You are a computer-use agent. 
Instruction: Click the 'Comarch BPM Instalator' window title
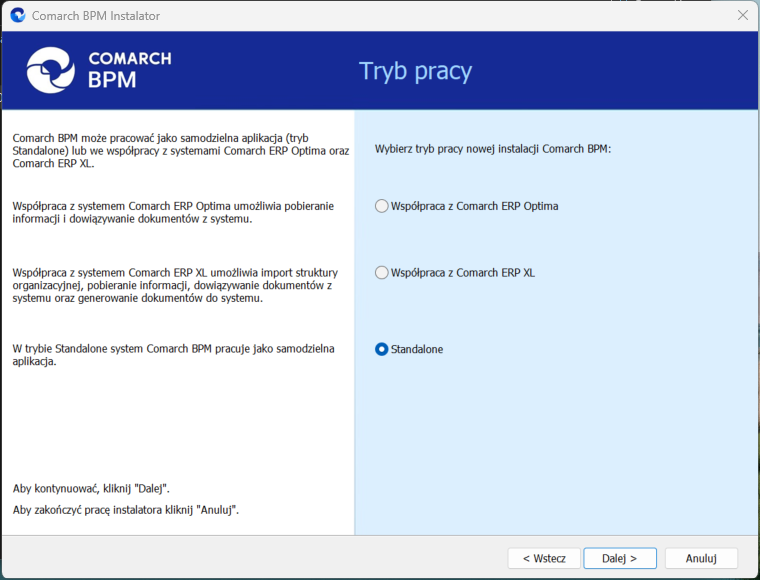pyautogui.click(x=96, y=16)
